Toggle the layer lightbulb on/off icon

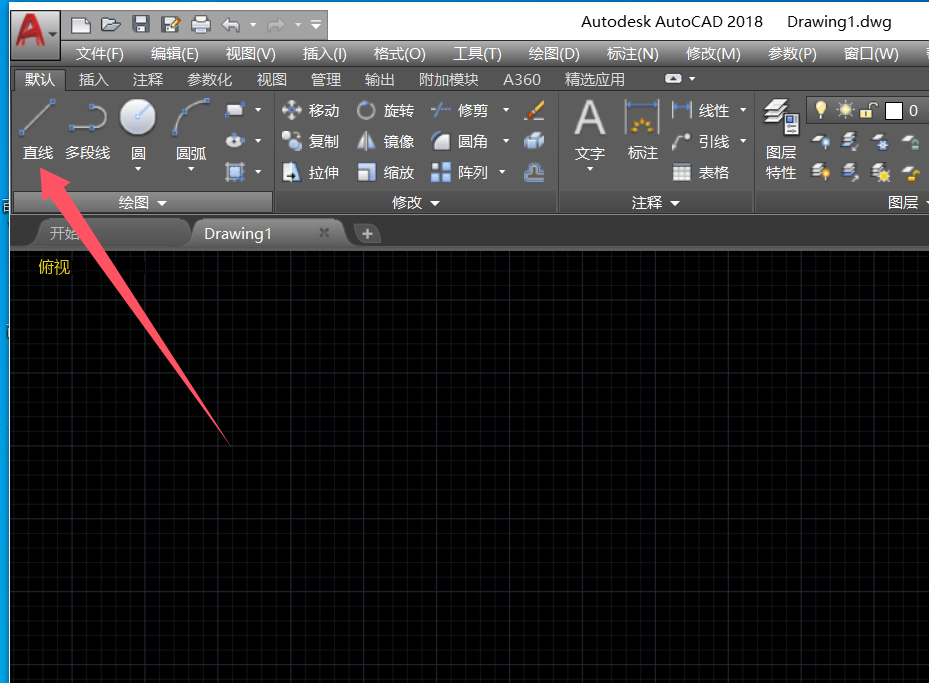click(821, 110)
